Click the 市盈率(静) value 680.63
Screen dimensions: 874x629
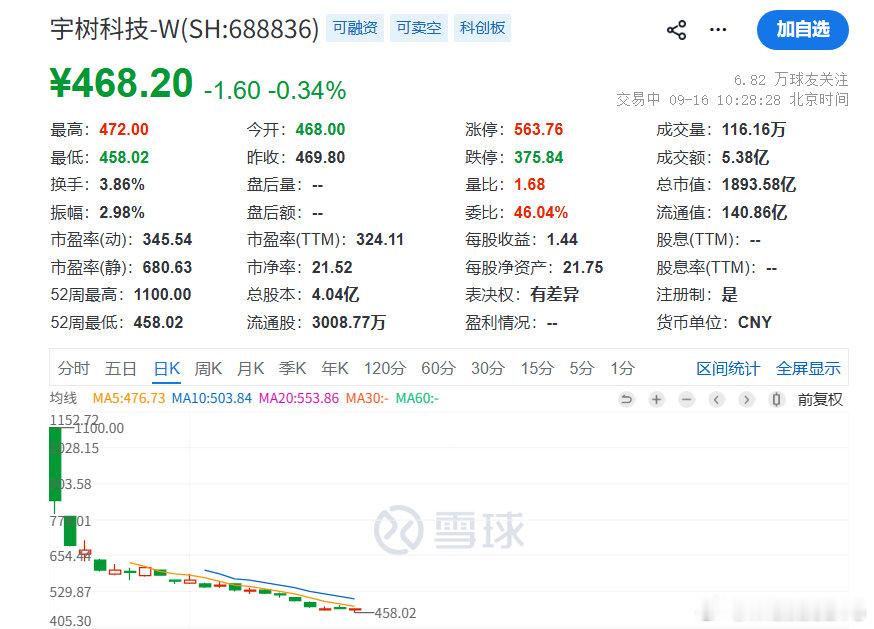pyautogui.click(x=167, y=268)
